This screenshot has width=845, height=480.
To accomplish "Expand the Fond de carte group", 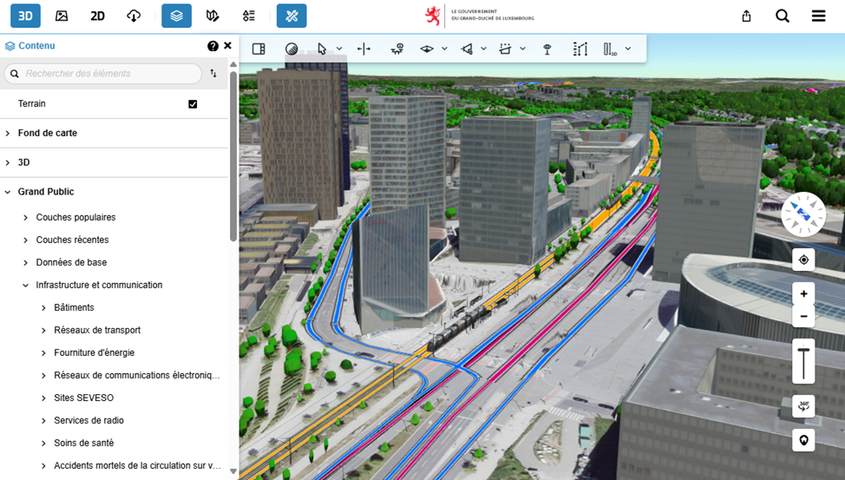I will coord(47,133).
